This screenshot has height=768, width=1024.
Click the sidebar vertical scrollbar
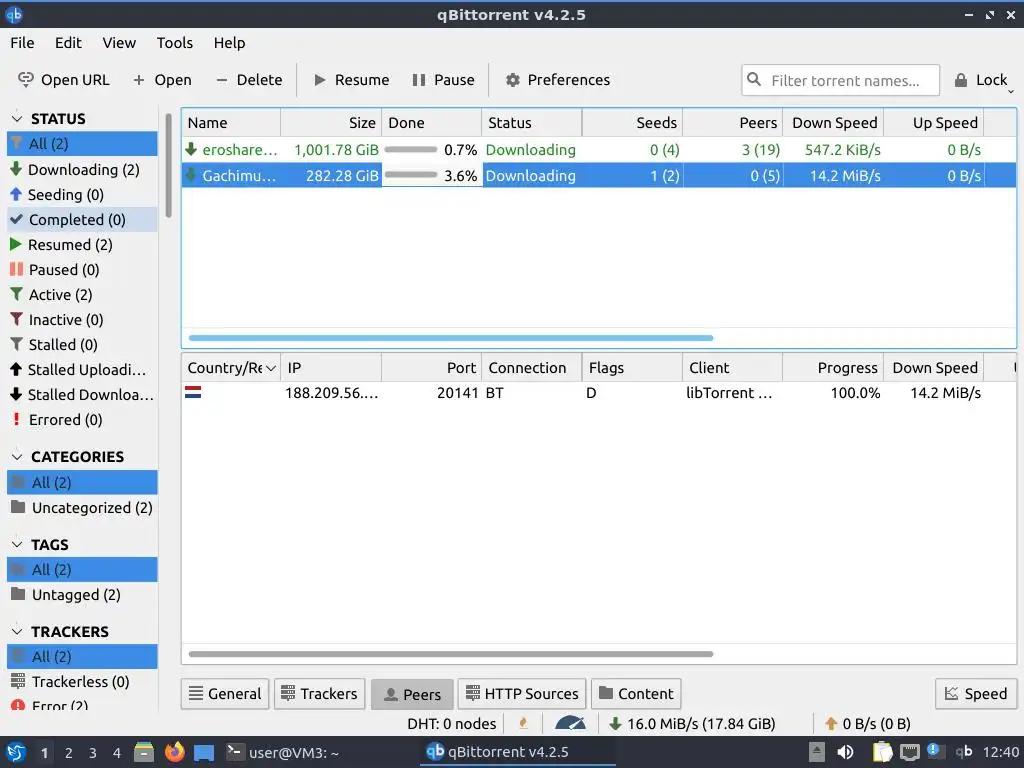(x=168, y=165)
